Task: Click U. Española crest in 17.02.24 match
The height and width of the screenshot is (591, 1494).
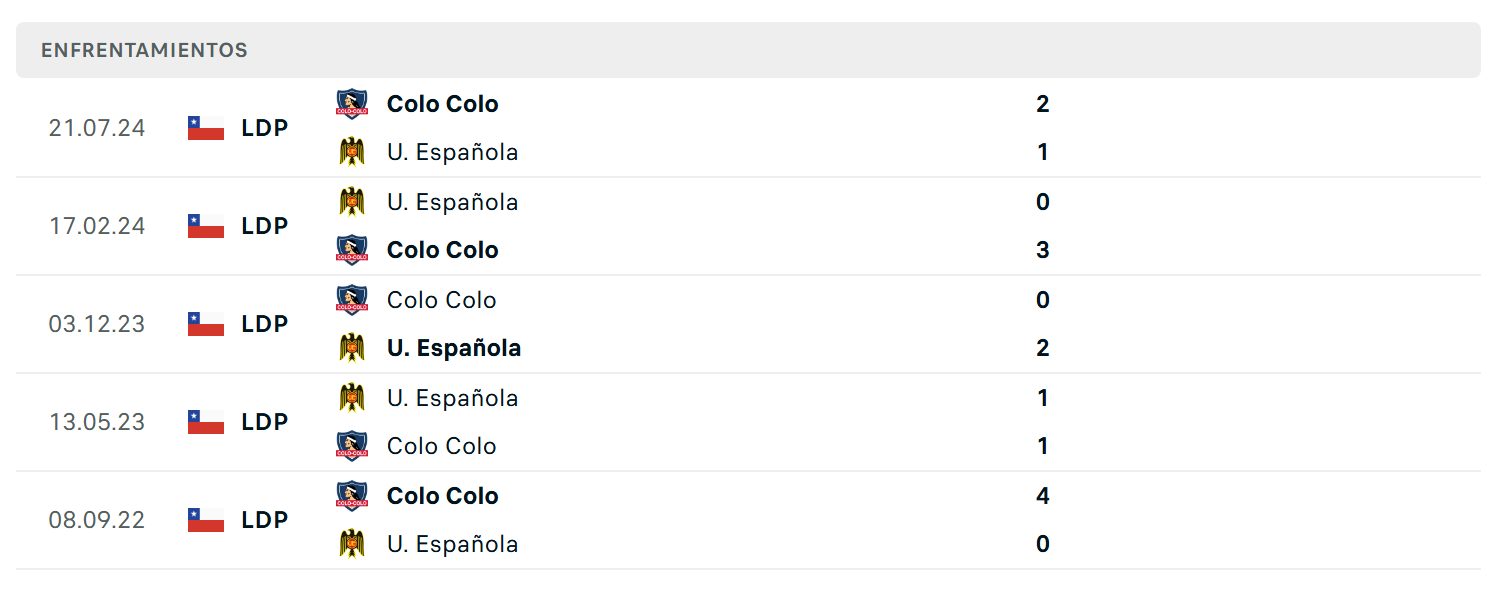Action: point(352,202)
